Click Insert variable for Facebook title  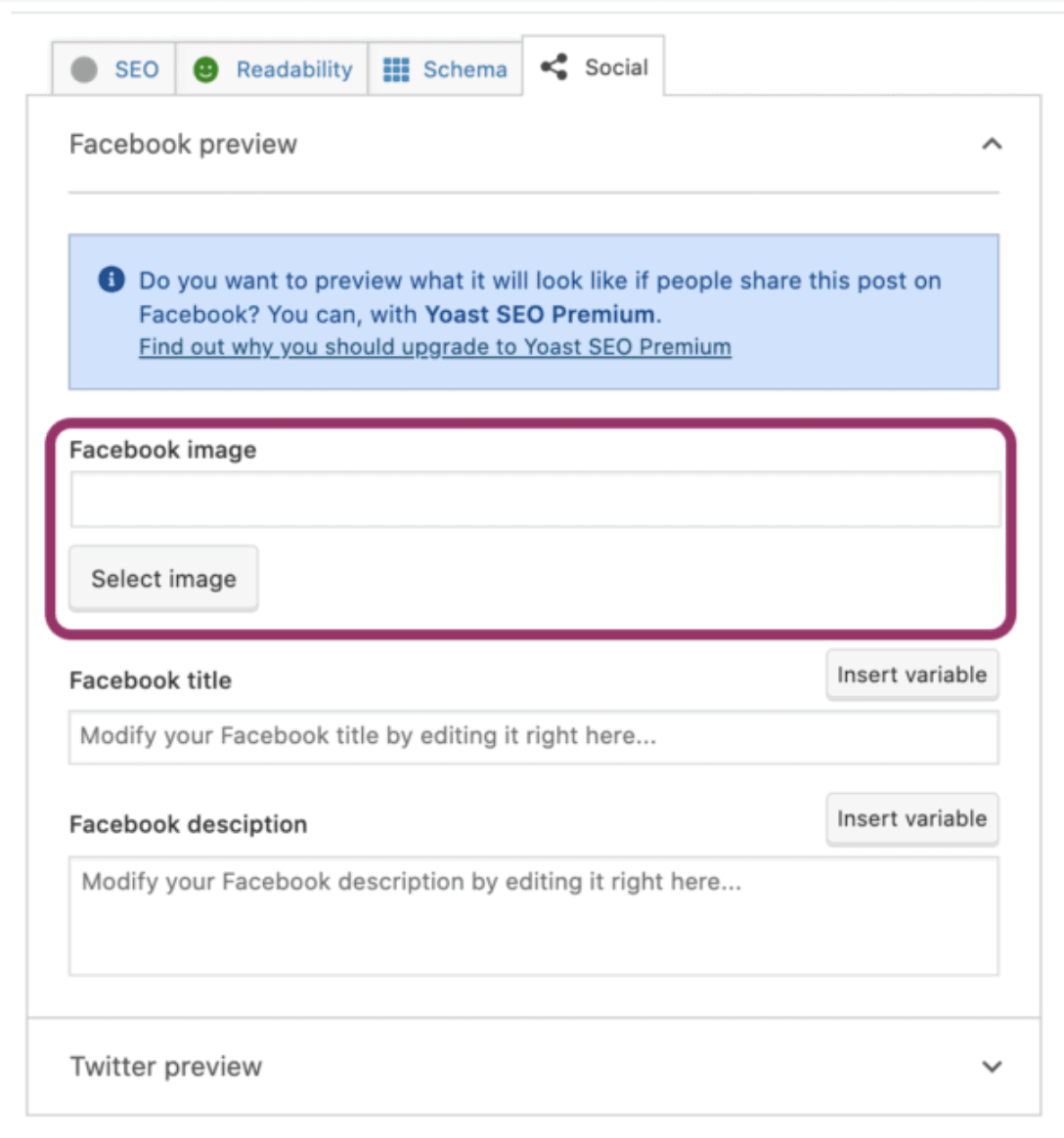click(x=912, y=675)
